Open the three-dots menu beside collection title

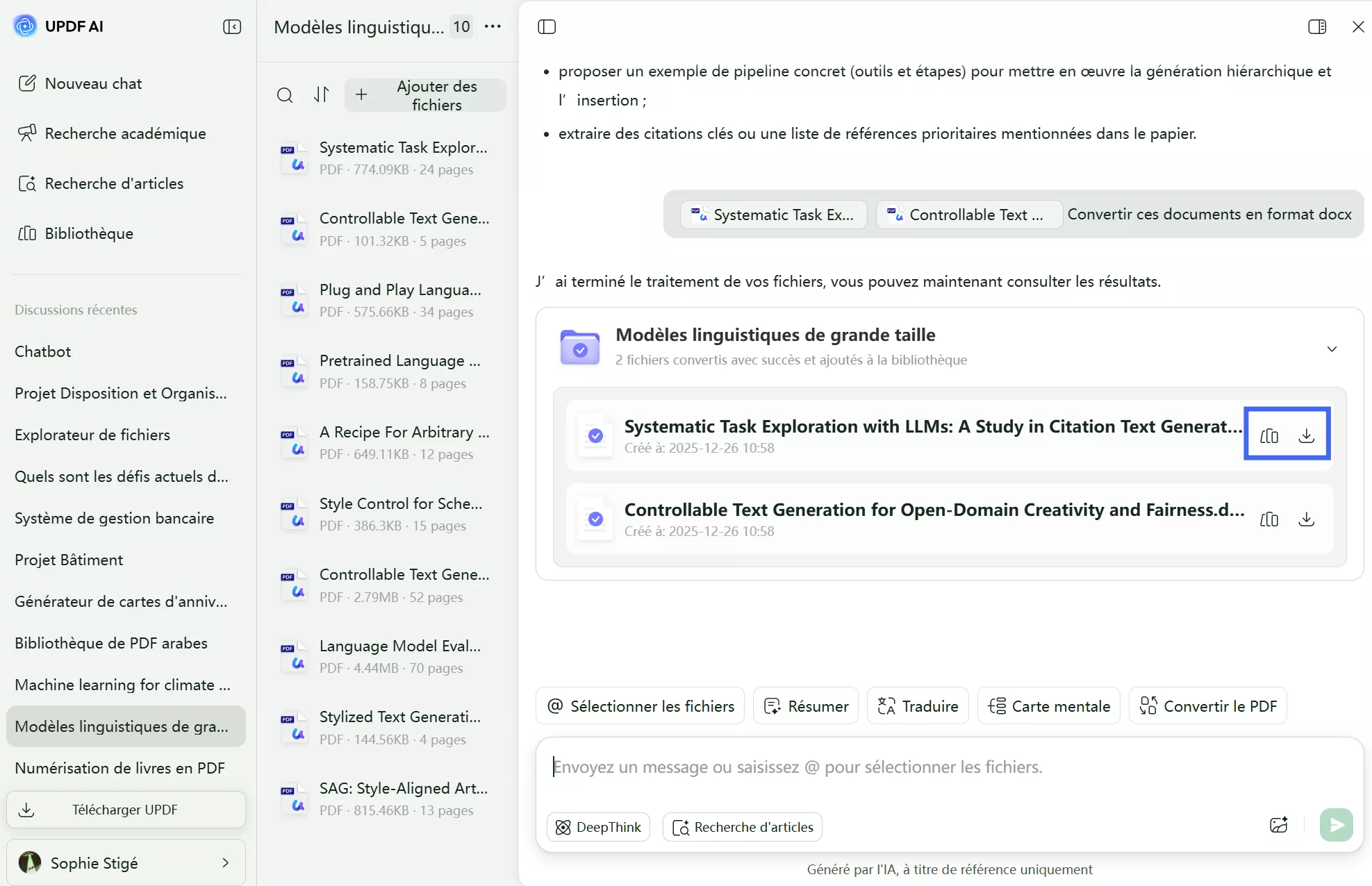click(493, 26)
